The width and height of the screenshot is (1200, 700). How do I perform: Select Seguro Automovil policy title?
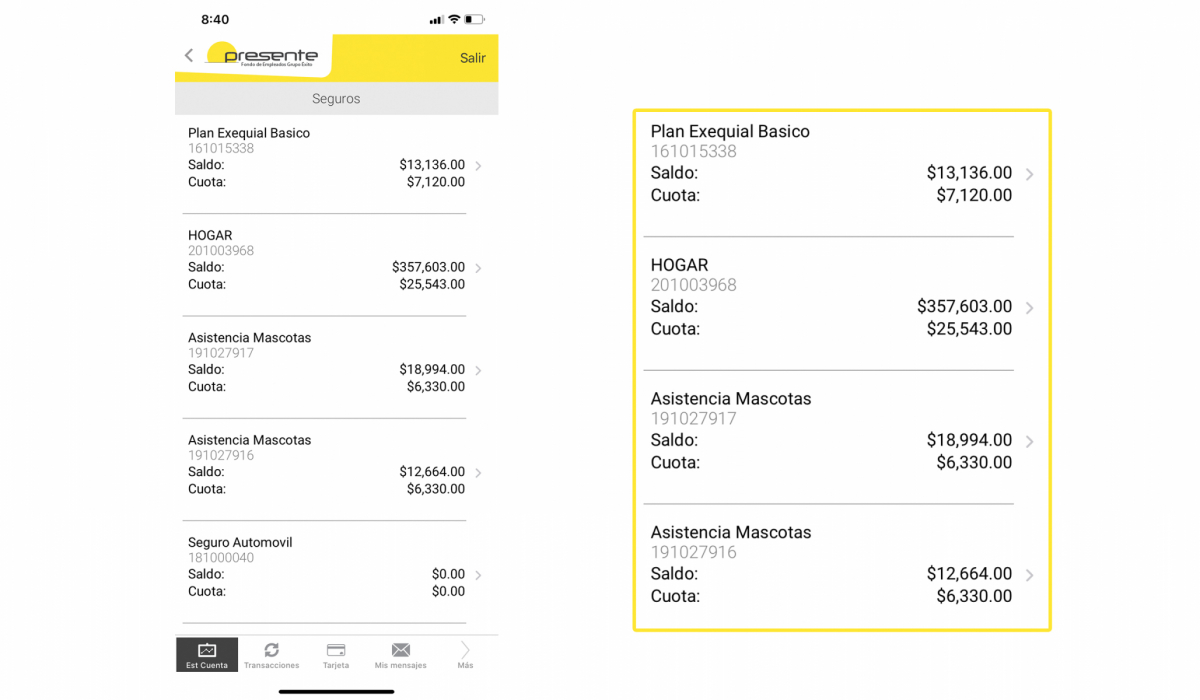240,543
